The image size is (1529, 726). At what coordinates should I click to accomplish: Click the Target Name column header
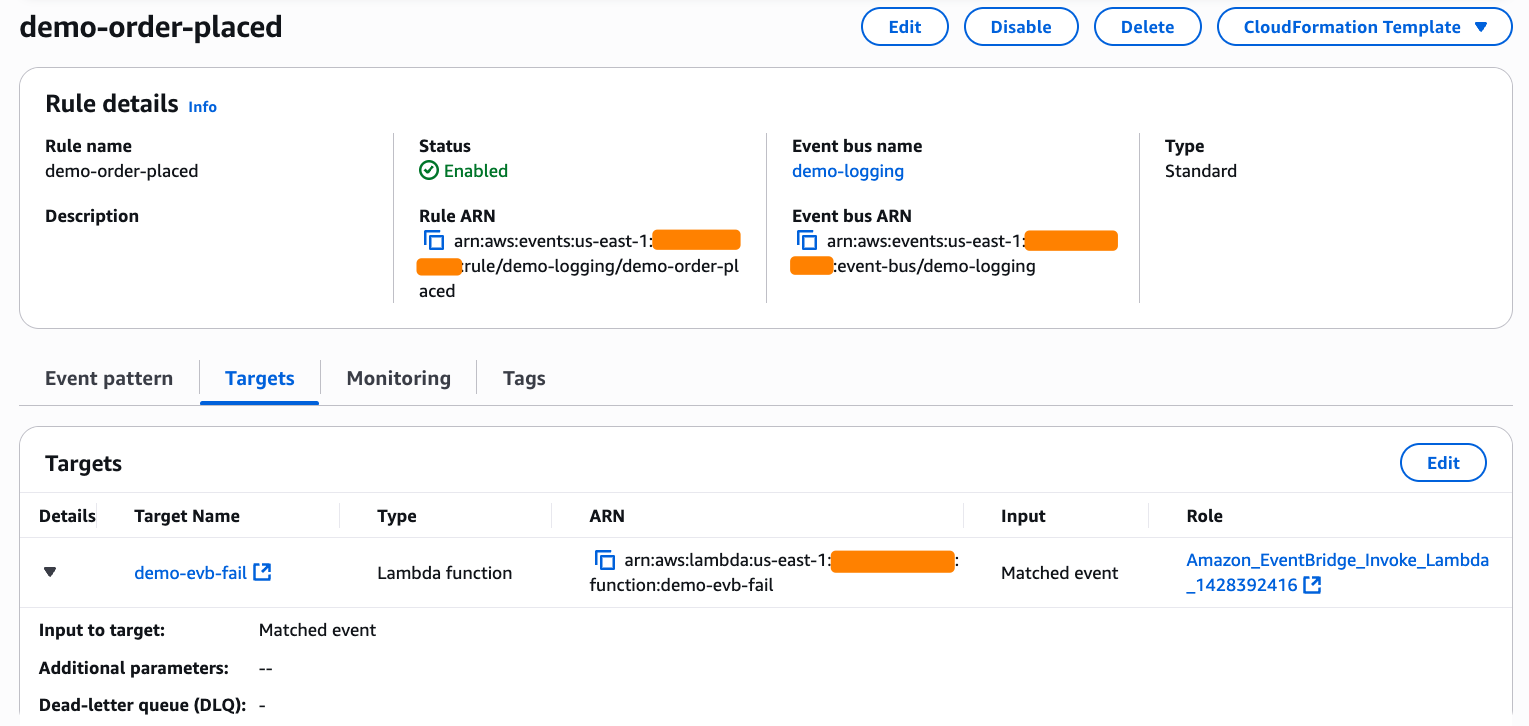(187, 516)
